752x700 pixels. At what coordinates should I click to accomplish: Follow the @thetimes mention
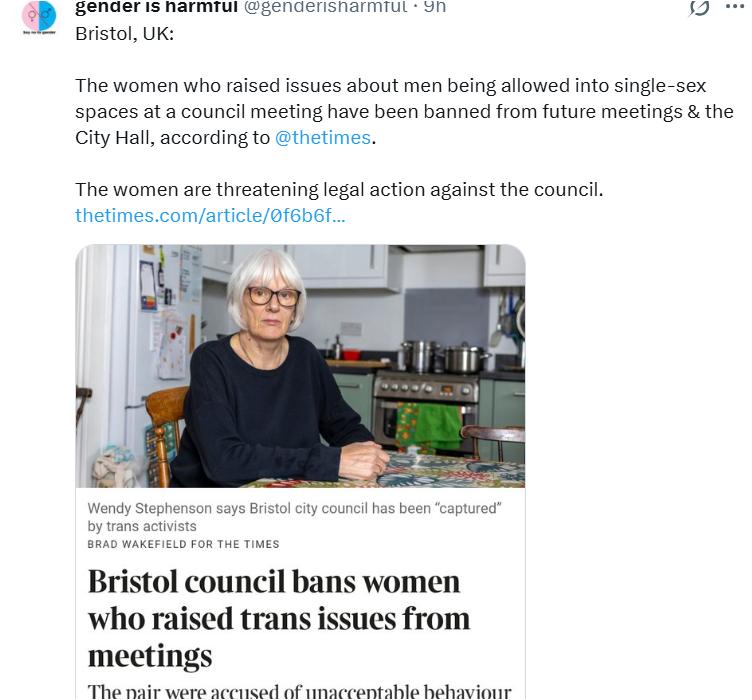click(323, 138)
